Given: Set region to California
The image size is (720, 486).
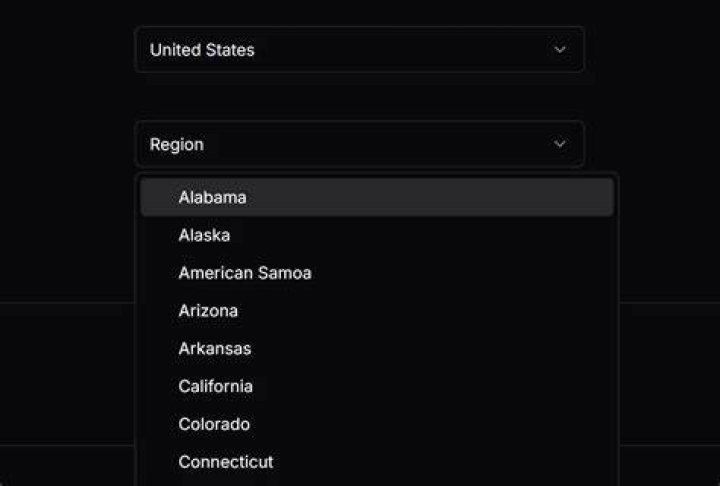Looking at the screenshot, I should [377, 386].
